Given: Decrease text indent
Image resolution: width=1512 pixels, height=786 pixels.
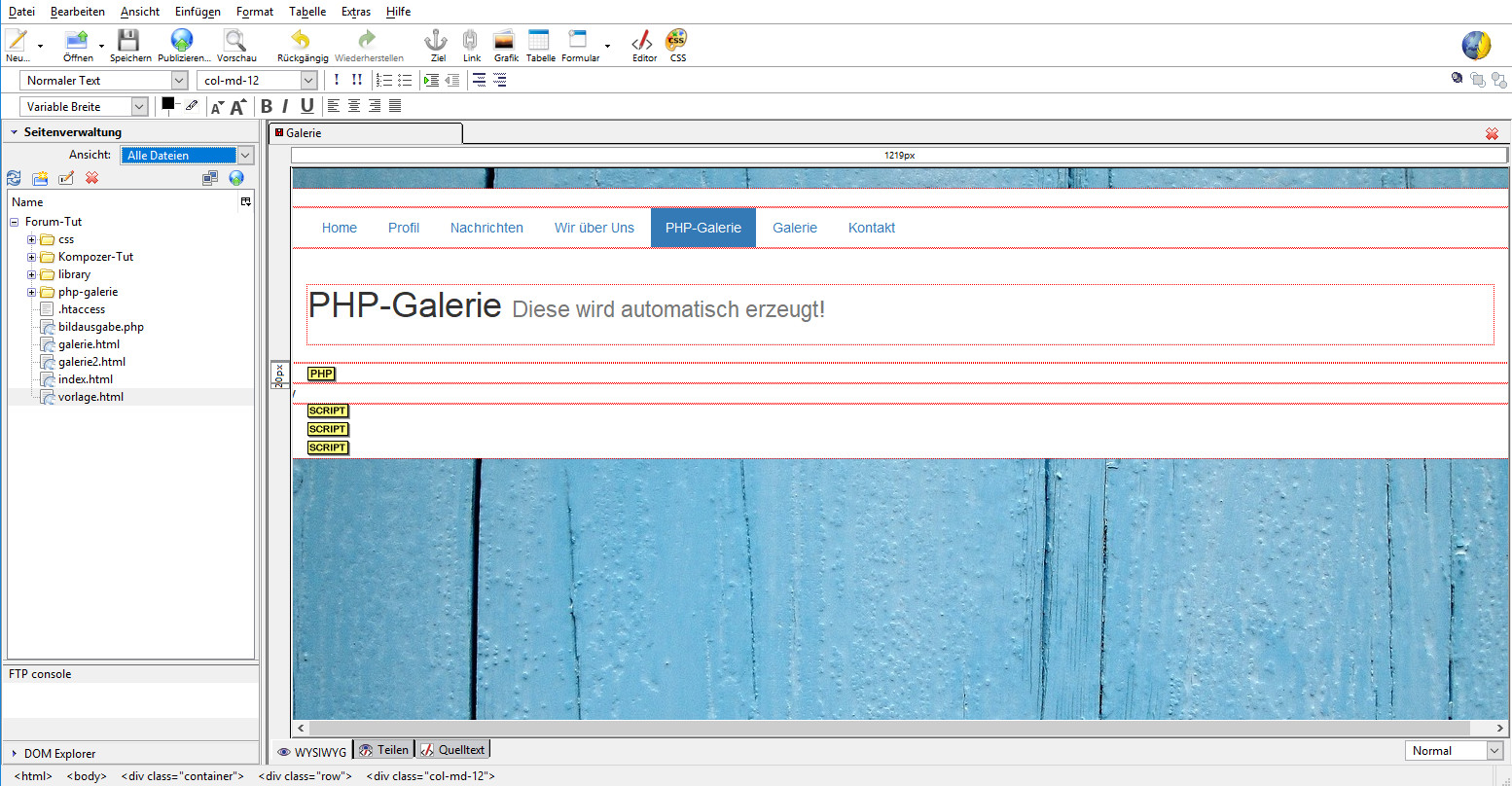Looking at the screenshot, I should coord(452,81).
